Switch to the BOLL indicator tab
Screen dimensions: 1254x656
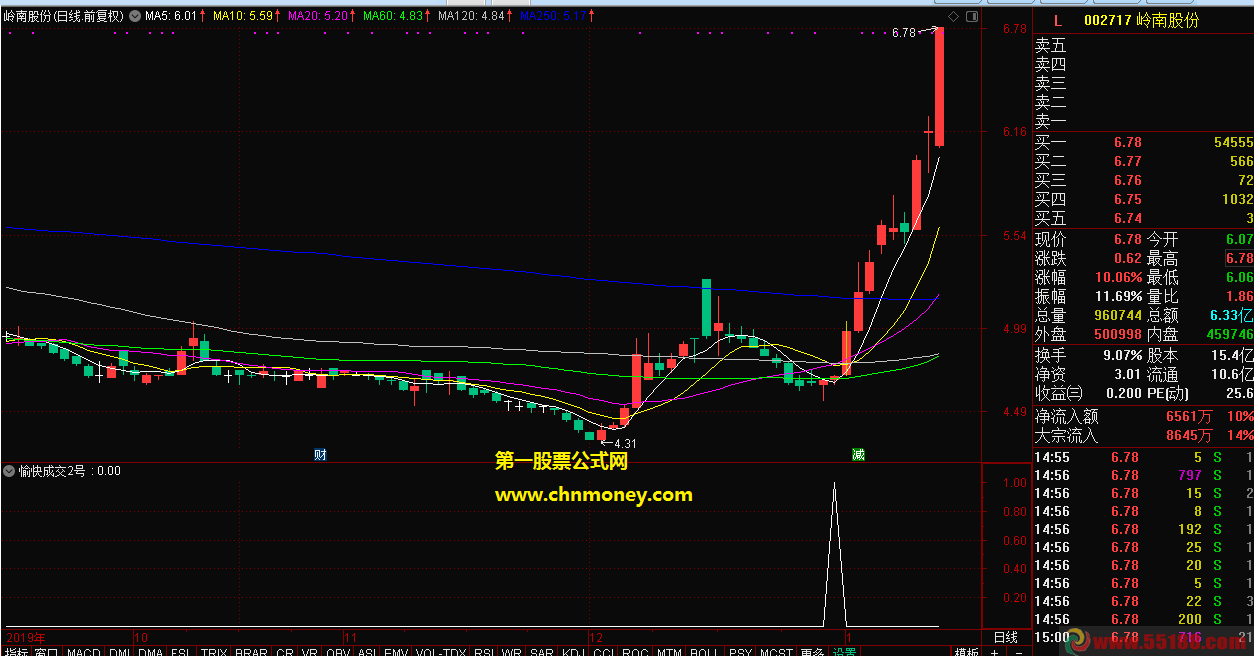704,652
